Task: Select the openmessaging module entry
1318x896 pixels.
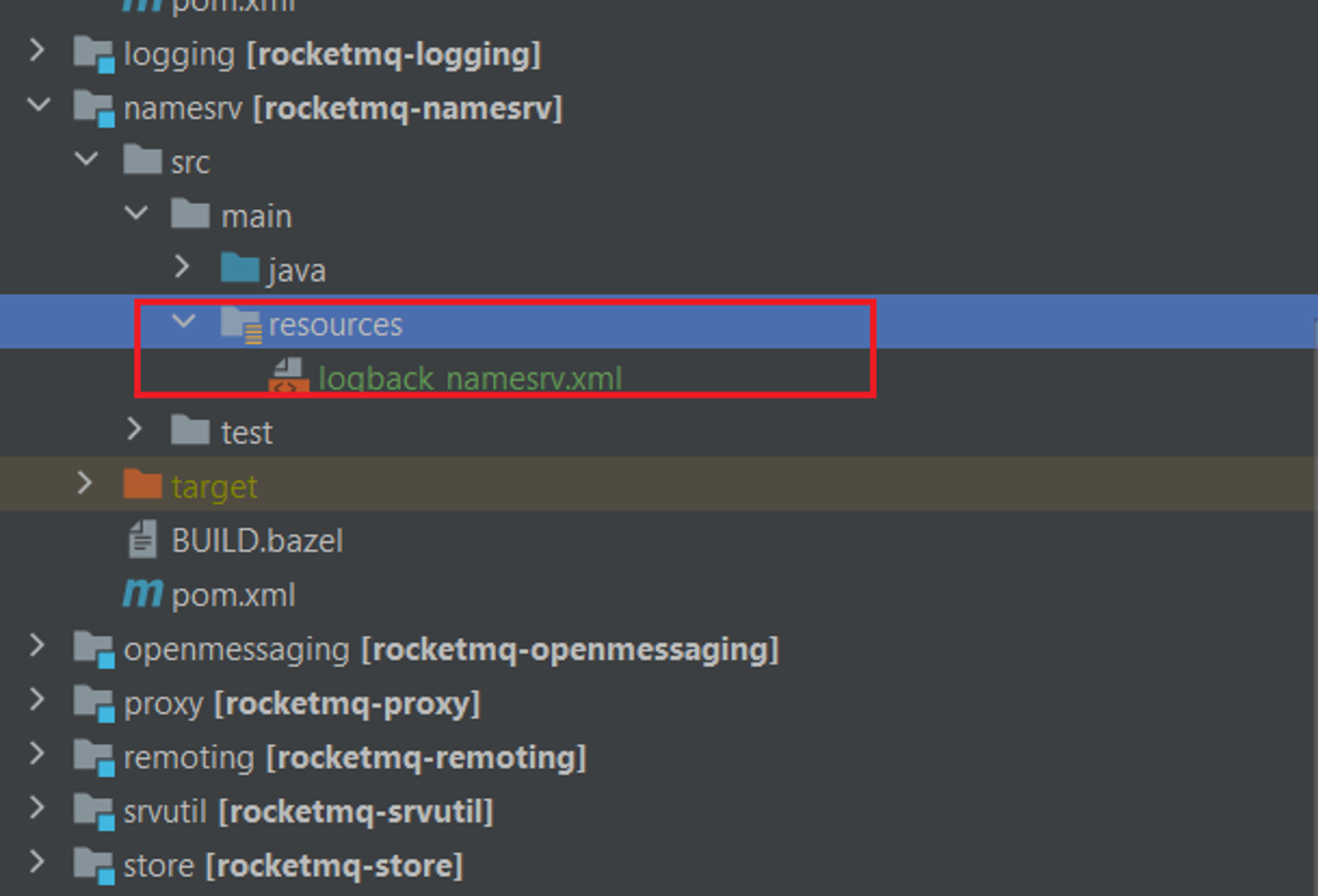Action: (x=451, y=650)
